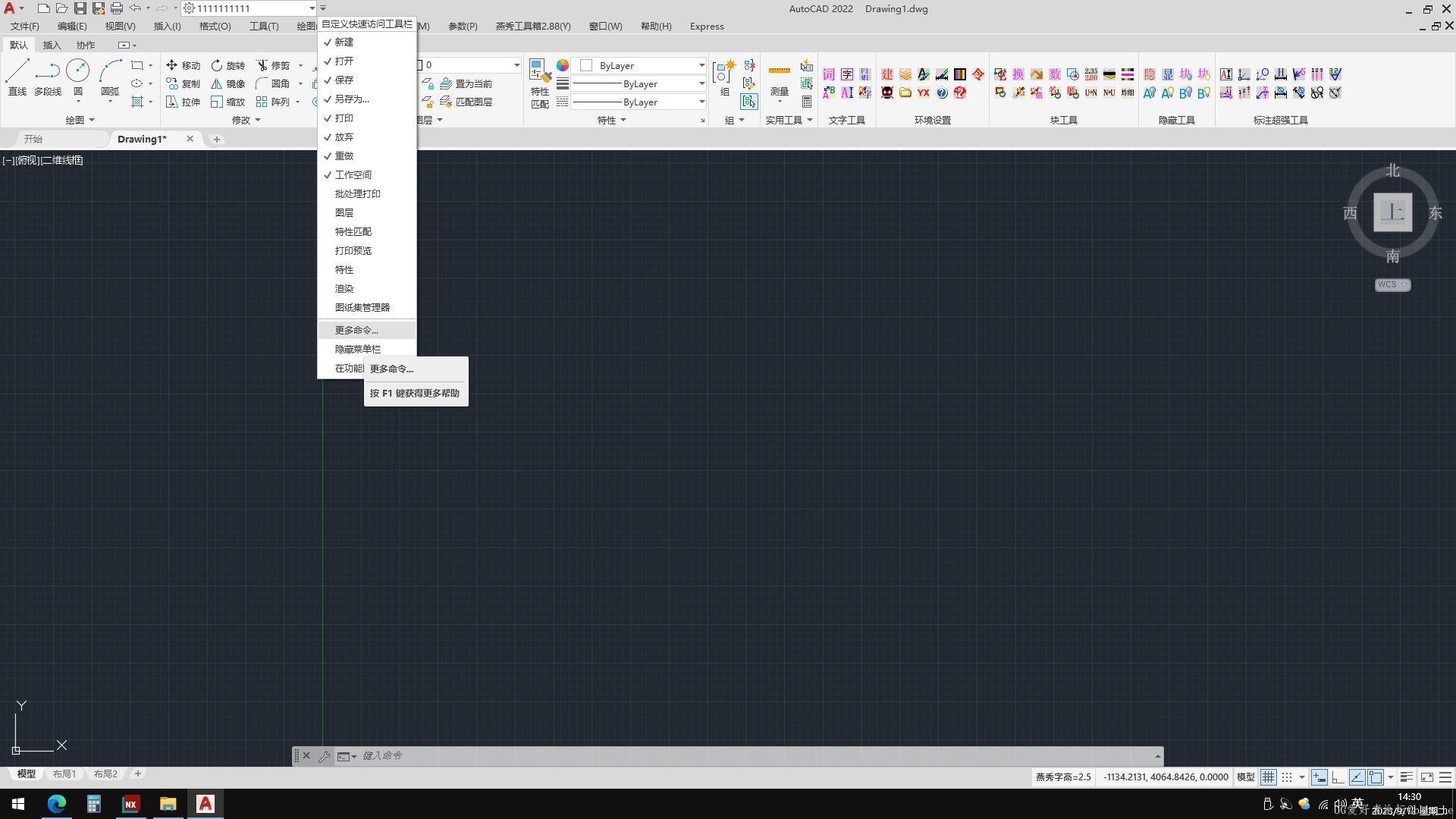Open Microsoft Edge from the taskbar

(x=57, y=804)
